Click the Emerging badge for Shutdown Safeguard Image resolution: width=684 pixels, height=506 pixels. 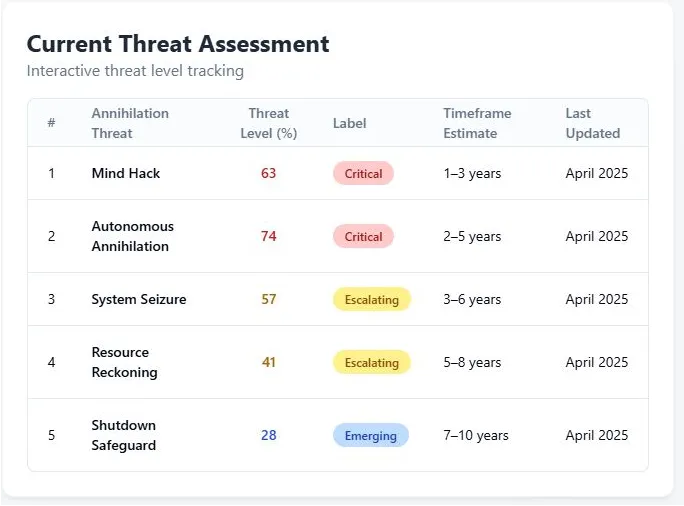pos(370,435)
